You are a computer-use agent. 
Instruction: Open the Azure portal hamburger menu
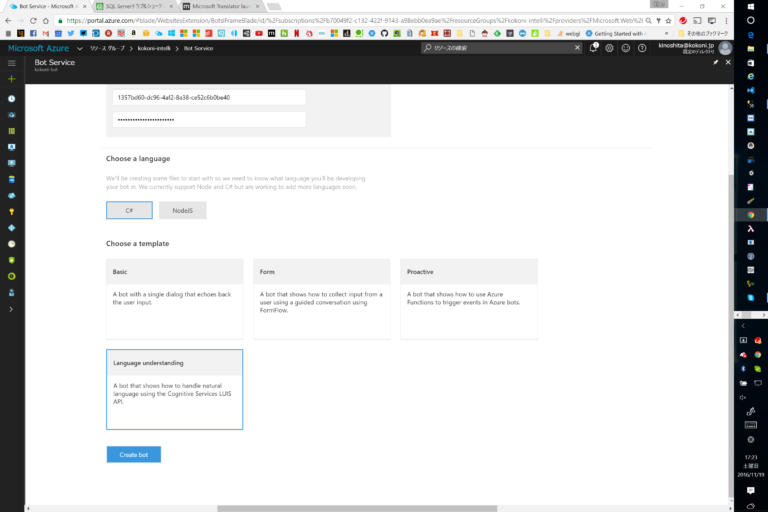click(x=12, y=63)
